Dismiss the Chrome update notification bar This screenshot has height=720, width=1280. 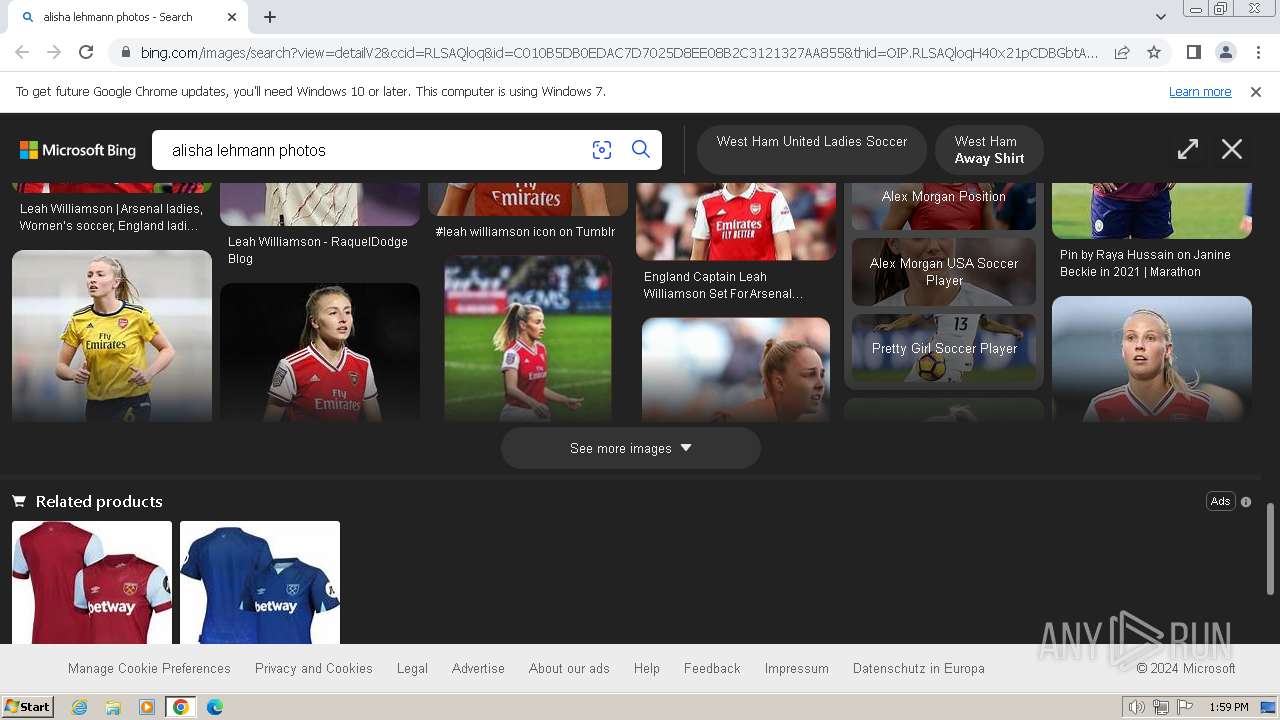[1256, 92]
